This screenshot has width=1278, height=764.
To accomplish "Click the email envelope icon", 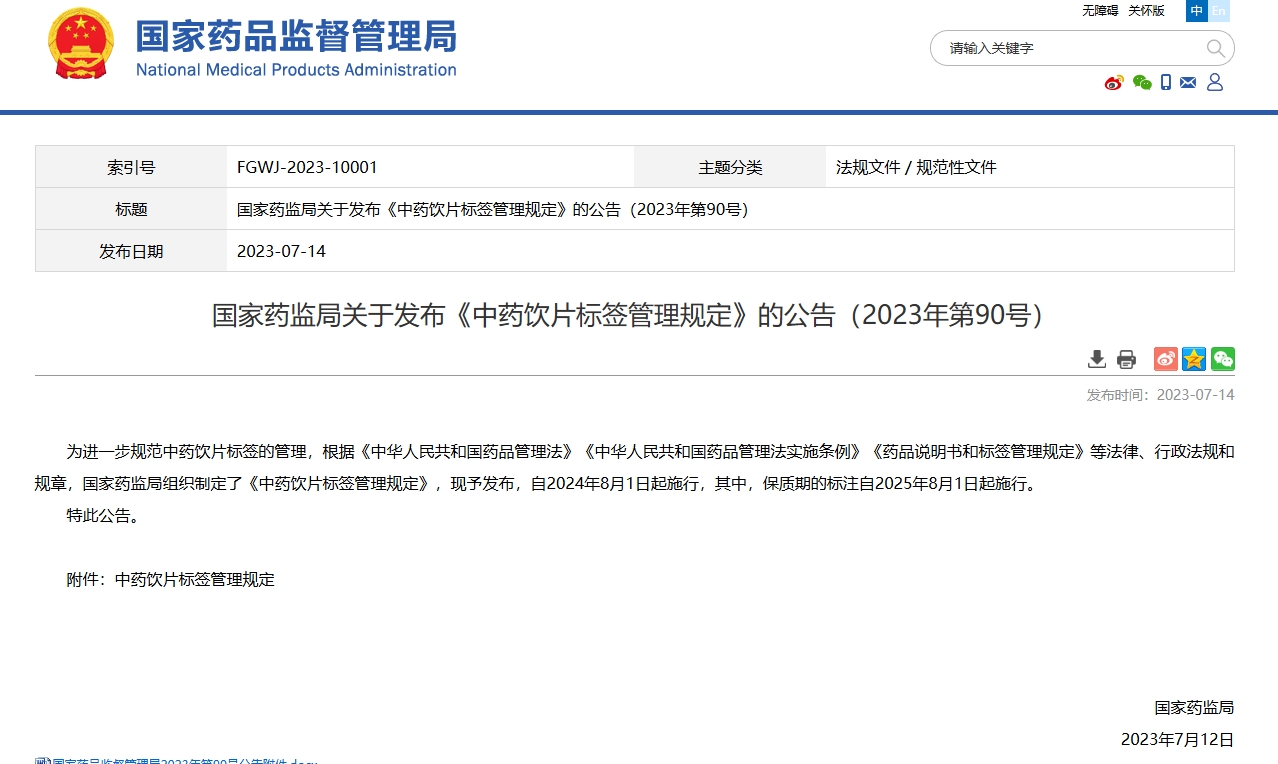I will [x=1188, y=83].
